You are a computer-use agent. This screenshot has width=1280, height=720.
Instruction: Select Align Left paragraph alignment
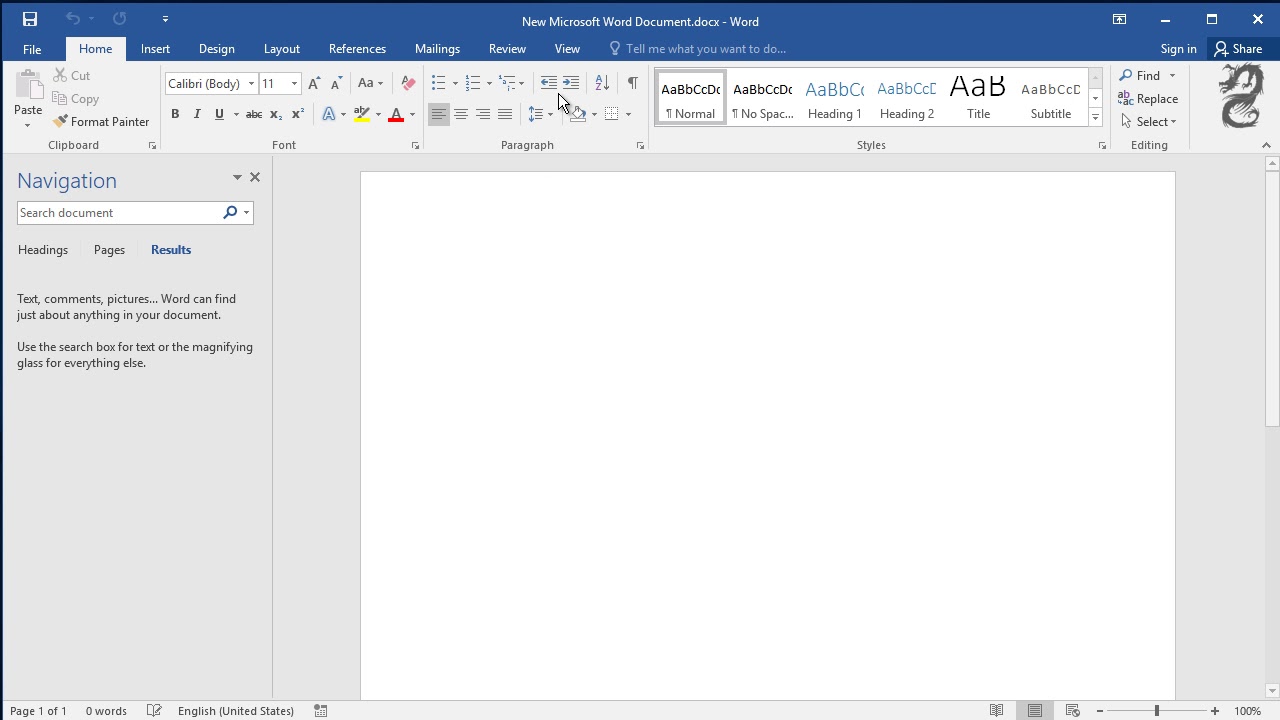point(439,114)
